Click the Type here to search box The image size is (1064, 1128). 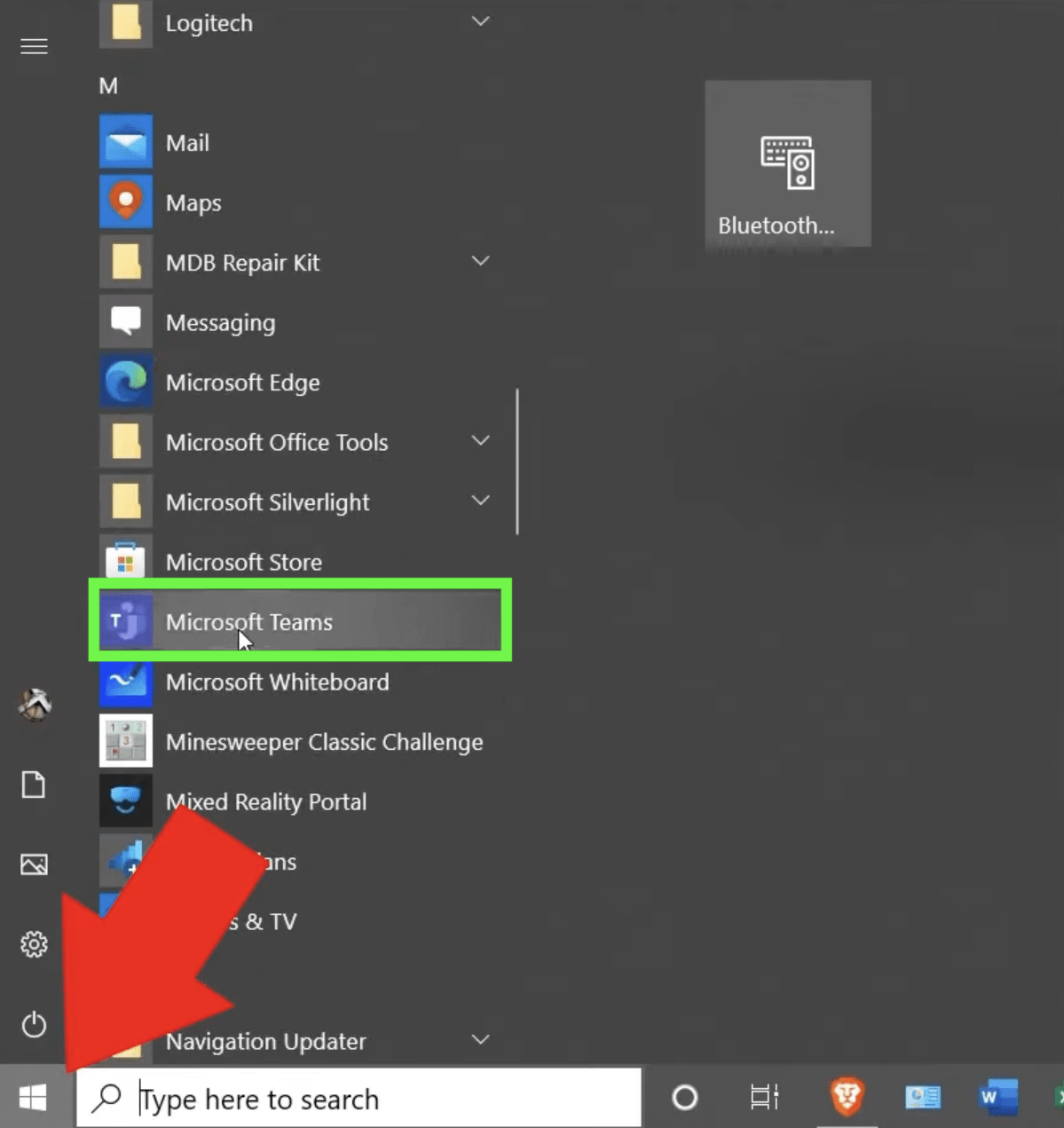(x=359, y=1098)
